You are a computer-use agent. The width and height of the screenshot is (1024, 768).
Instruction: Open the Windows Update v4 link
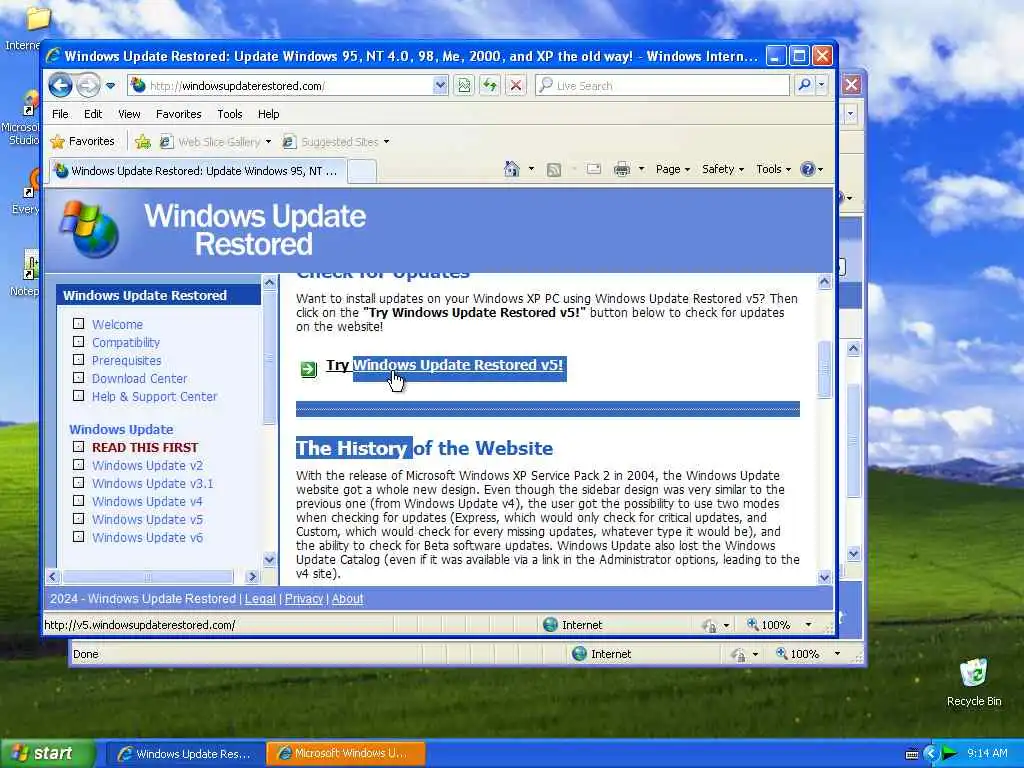(x=147, y=502)
